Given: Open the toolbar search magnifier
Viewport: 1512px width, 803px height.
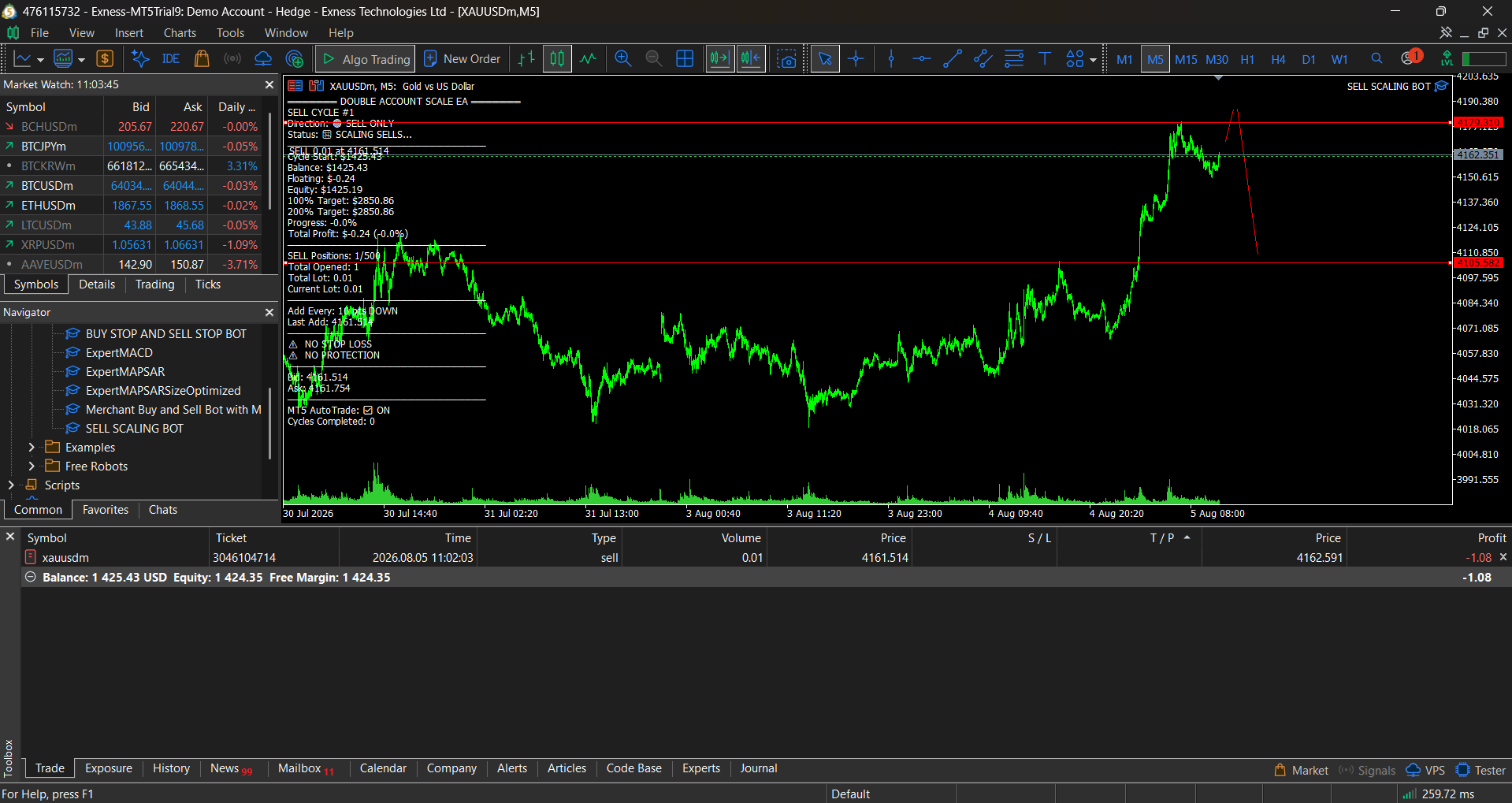Looking at the screenshot, I should coord(1376,59).
